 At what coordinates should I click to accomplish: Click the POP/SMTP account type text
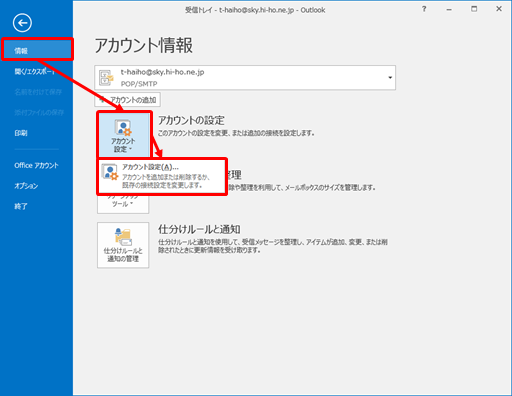tap(139, 84)
